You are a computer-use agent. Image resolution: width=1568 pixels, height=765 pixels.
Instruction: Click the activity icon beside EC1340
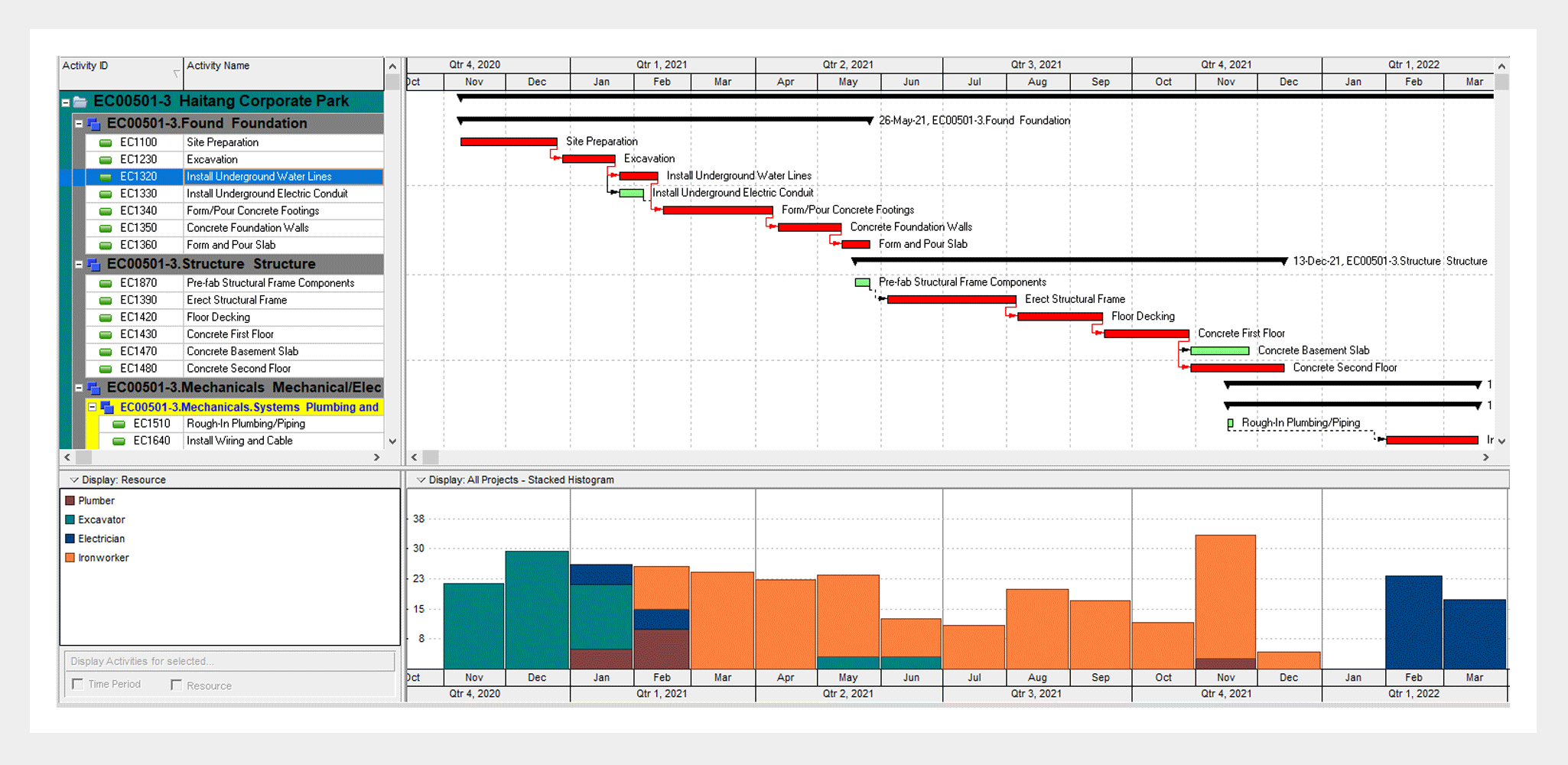[x=106, y=211]
